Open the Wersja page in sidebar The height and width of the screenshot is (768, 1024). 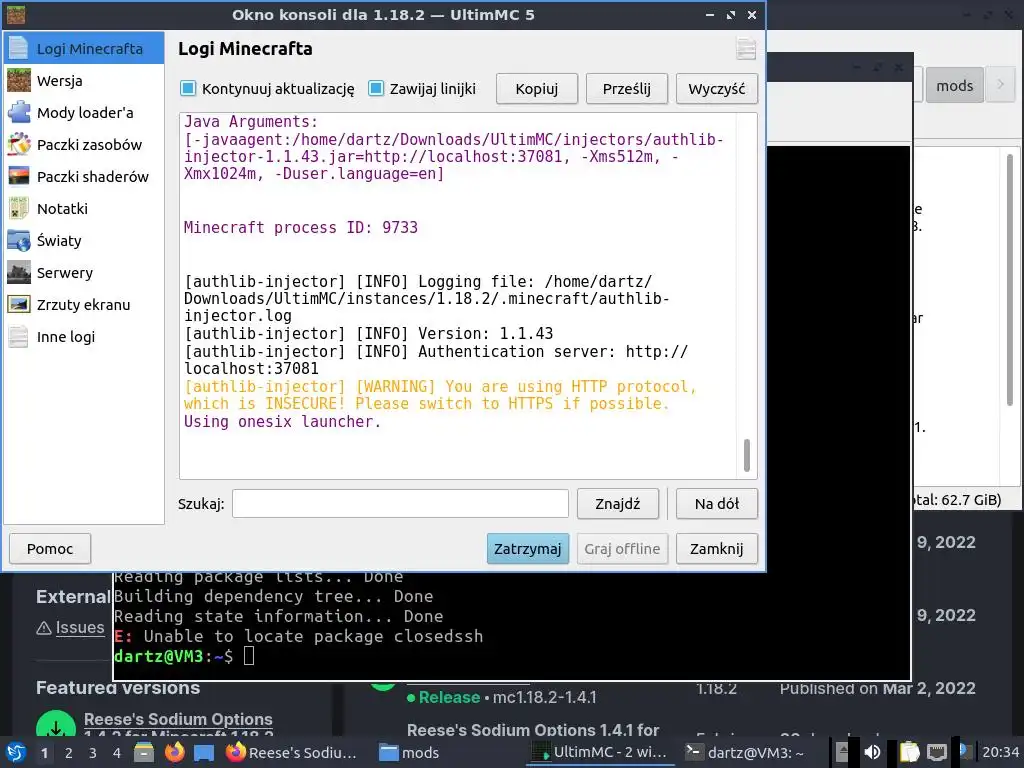84,81
